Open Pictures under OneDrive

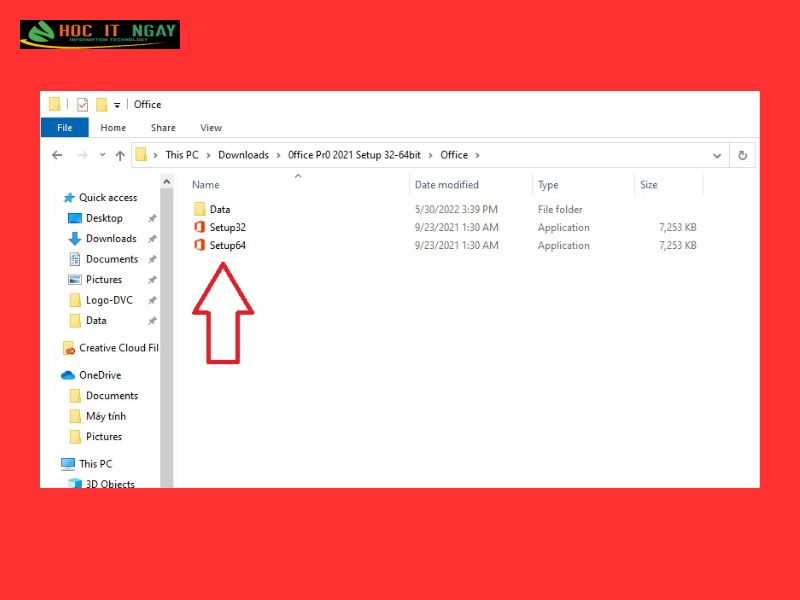pos(104,437)
